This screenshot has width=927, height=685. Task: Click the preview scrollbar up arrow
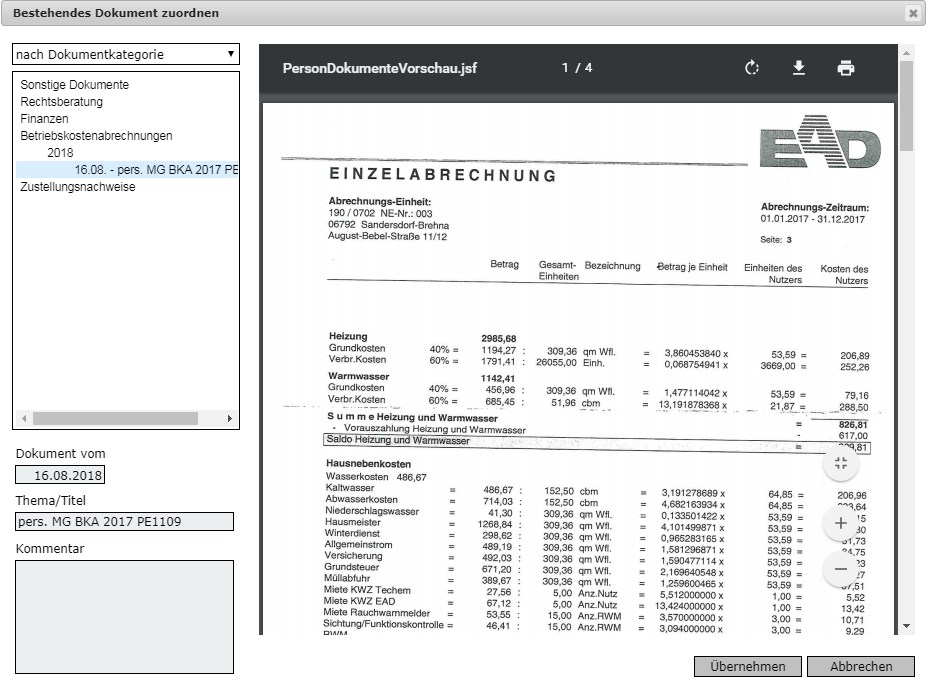pyautogui.click(x=906, y=53)
